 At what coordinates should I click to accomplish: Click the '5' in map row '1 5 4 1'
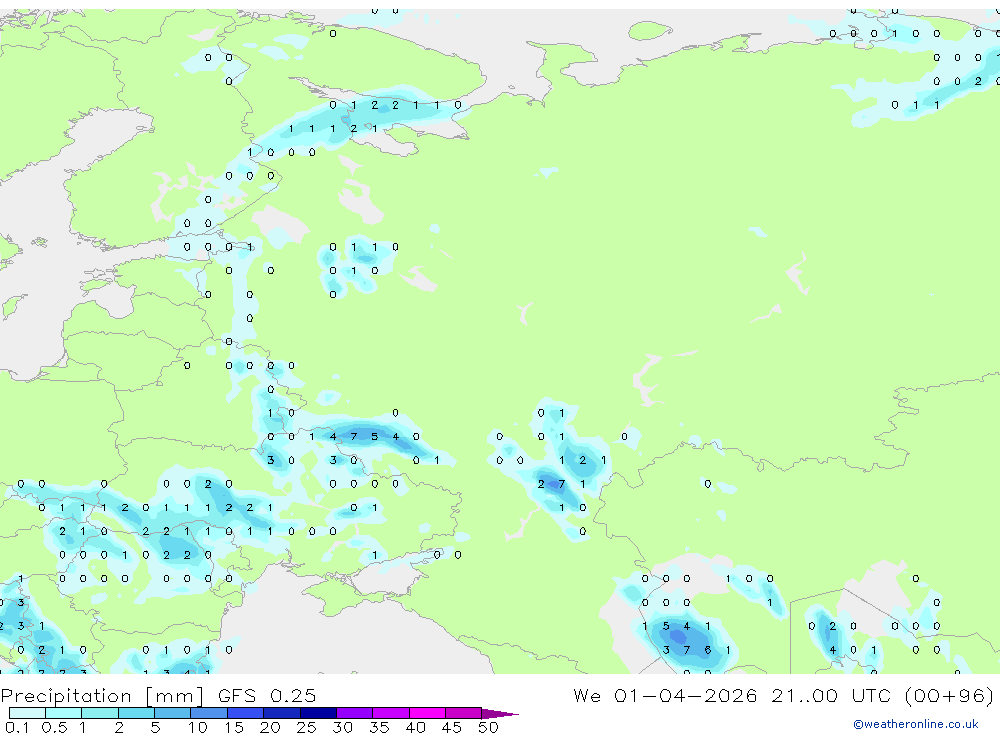666,626
